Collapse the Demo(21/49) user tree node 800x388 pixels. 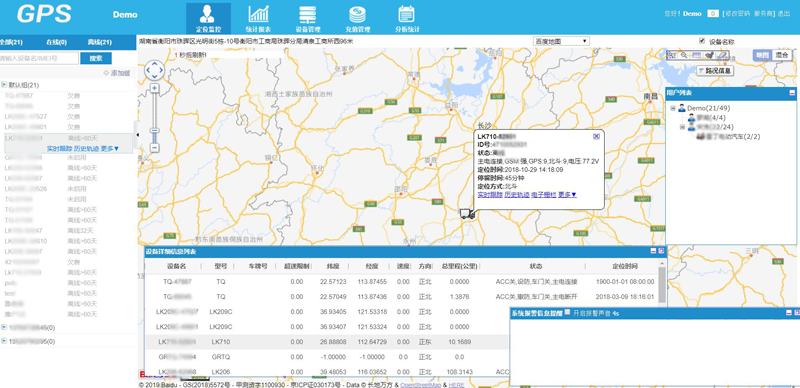tap(673, 108)
